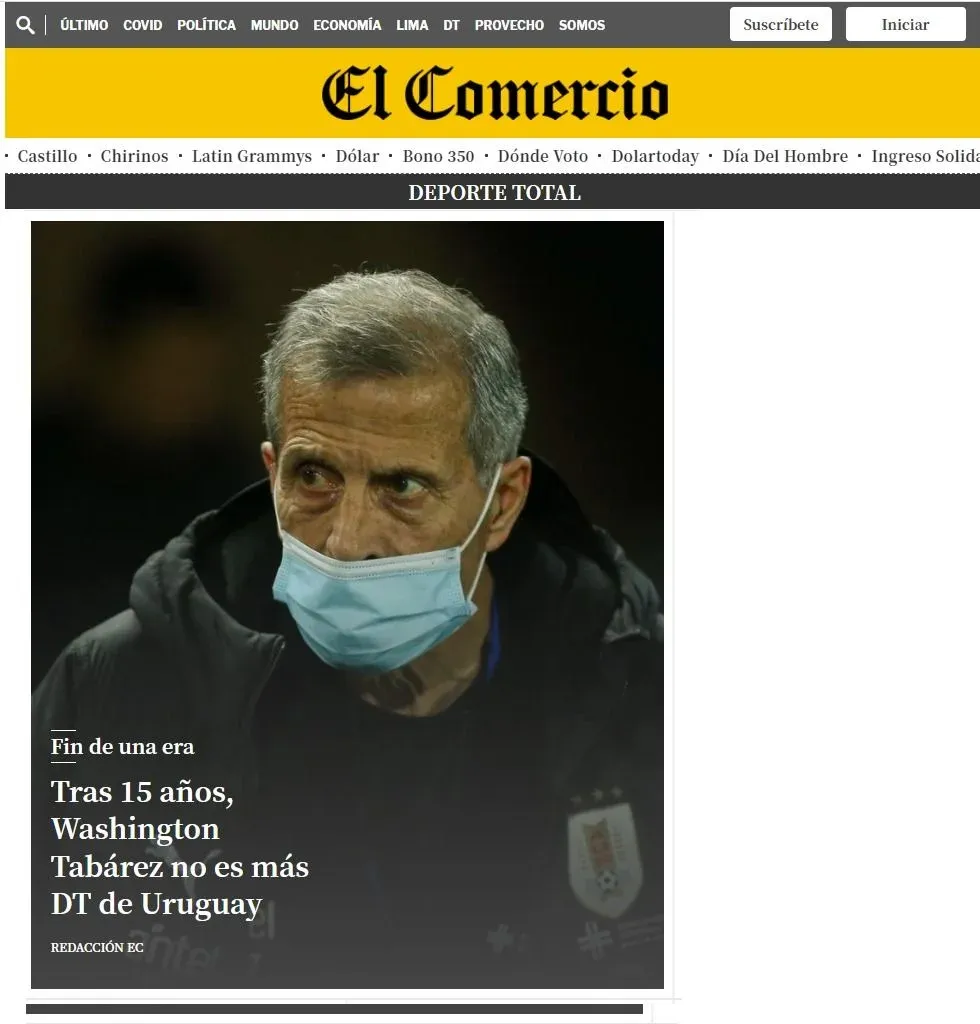Click the Suscríbete button
The width and height of the screenshot is (980, 1024).
click(781, 24)
